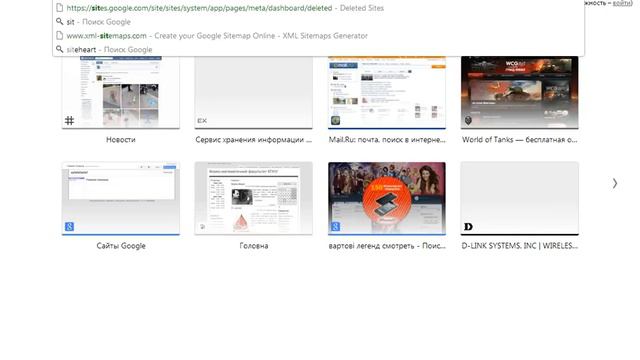
Task: Click the magnifier icon beside "siteheart"
Action: [x=60, y=49]
